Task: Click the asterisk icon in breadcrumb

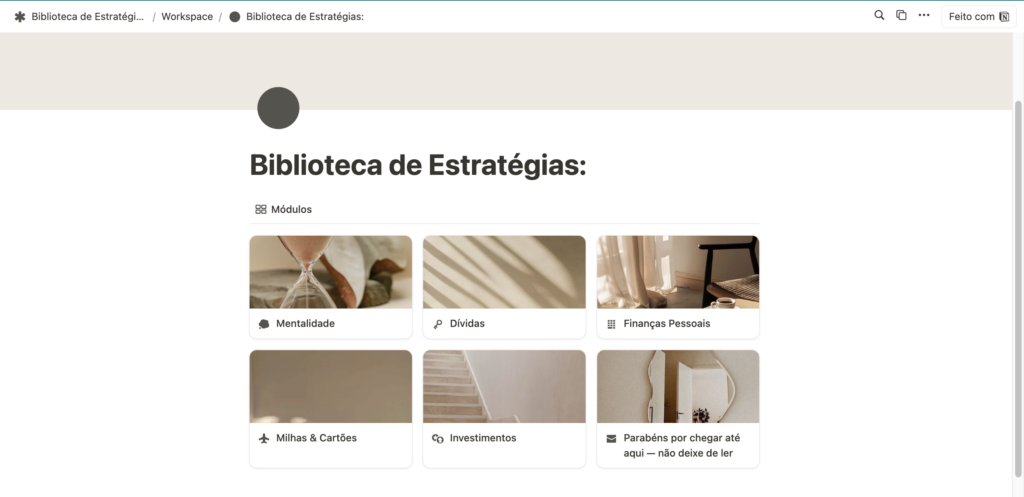Action: 20,17
